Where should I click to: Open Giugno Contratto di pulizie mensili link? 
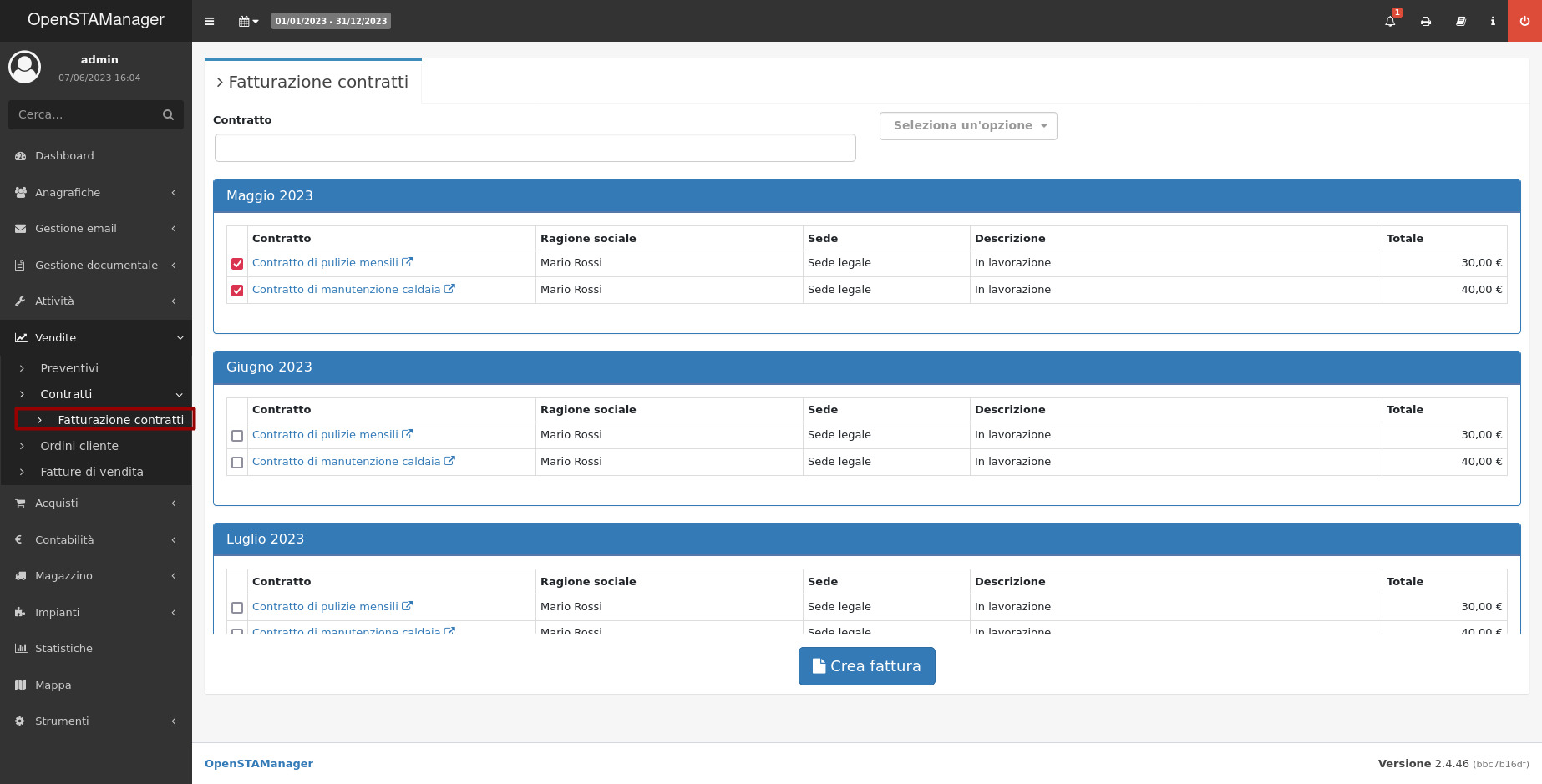(325, 435)
